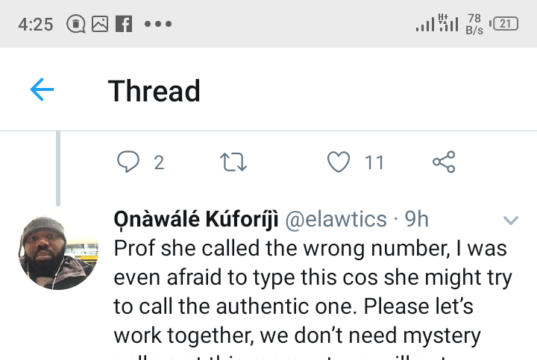The image size is (537, 360).
Task: Share the tweet via the share icon
Action: [444, 162]
